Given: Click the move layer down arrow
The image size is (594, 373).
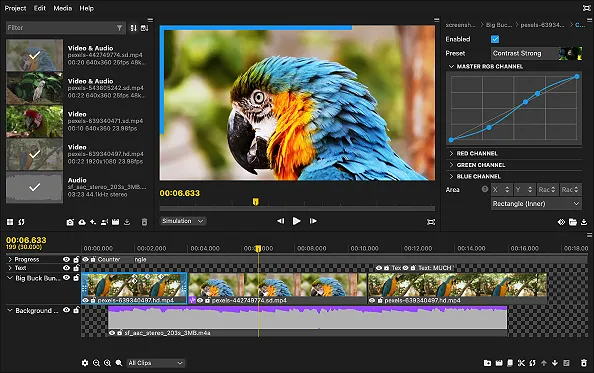Looking at the screenshot, I should pyautogui.click(x=555, y=363).
